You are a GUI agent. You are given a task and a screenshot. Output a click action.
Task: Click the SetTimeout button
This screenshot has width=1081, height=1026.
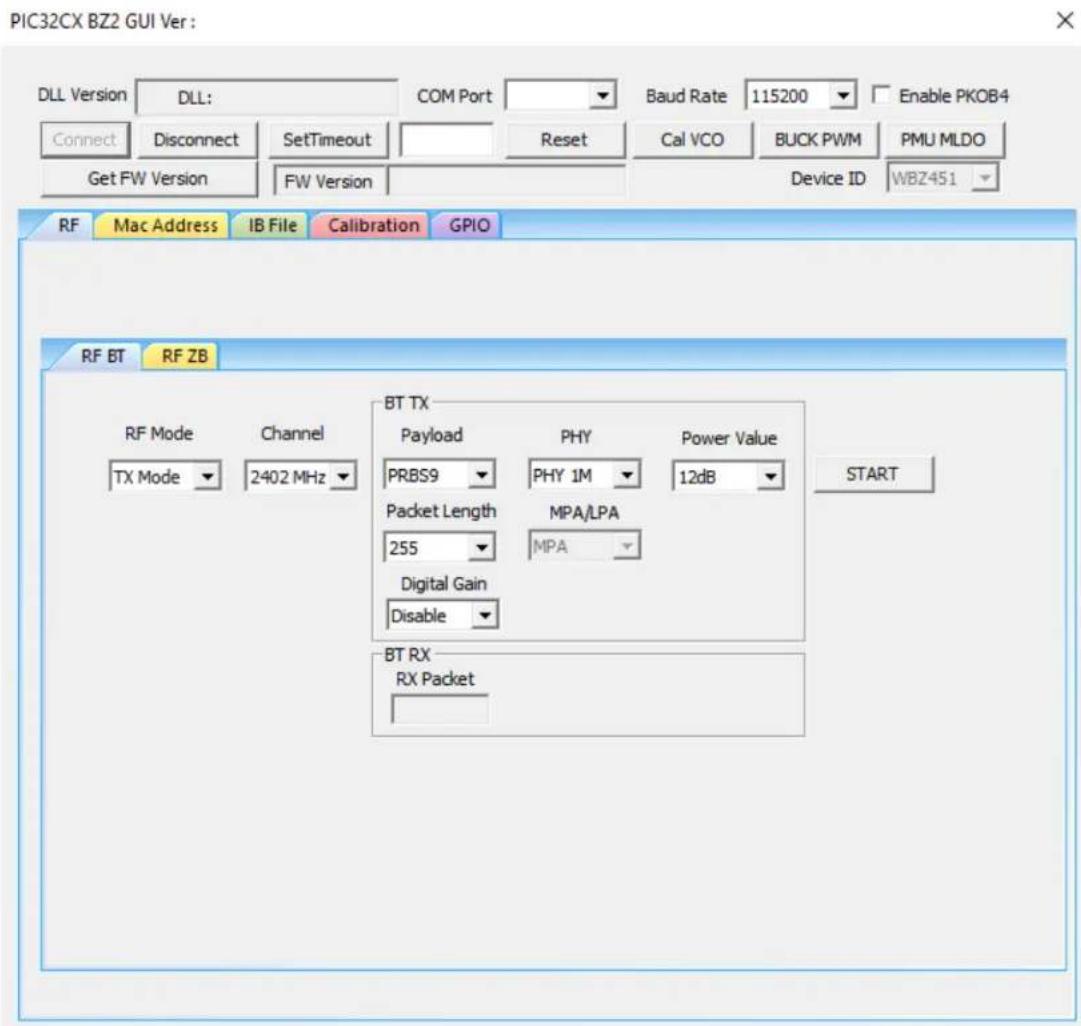point(327,140)
